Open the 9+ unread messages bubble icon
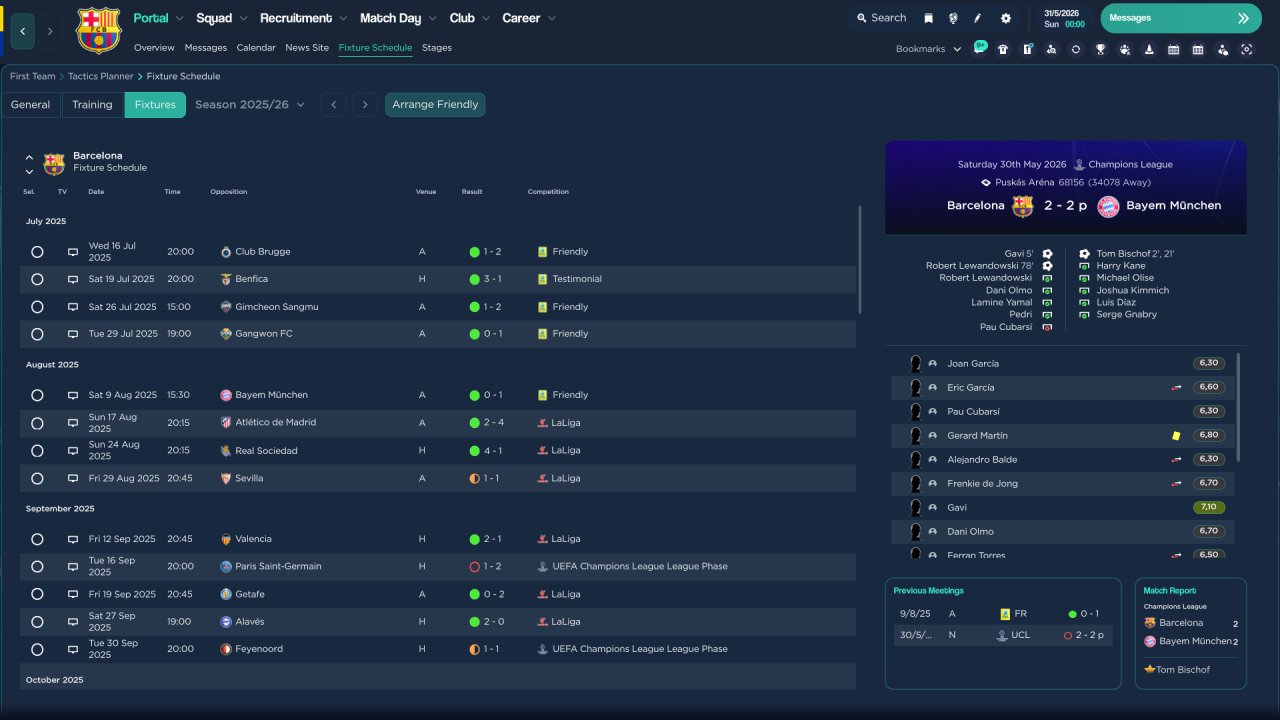1280x720 pixels. pos(980,47)
